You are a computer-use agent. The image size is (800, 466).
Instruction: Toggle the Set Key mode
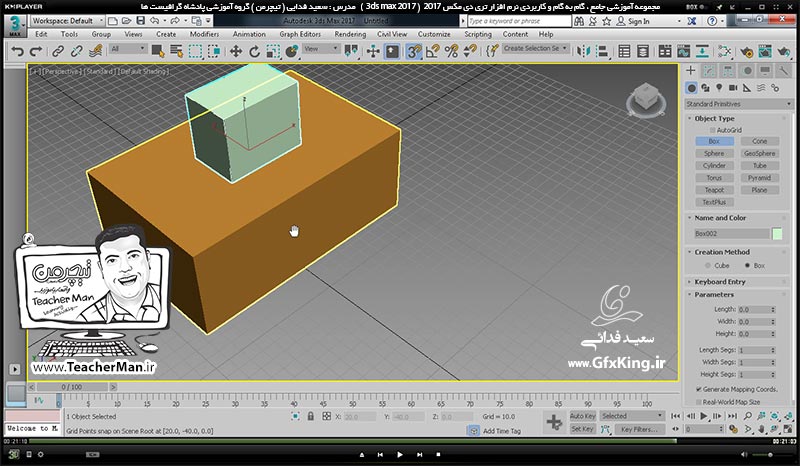[583, 429]
